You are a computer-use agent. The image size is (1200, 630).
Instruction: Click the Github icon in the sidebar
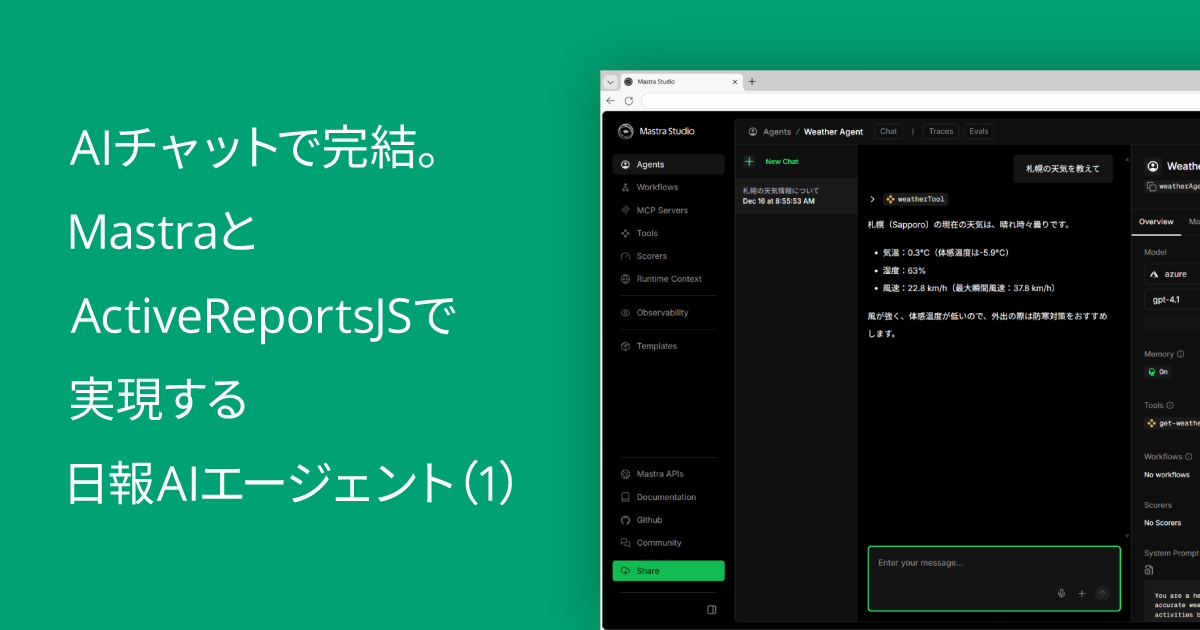623,519
